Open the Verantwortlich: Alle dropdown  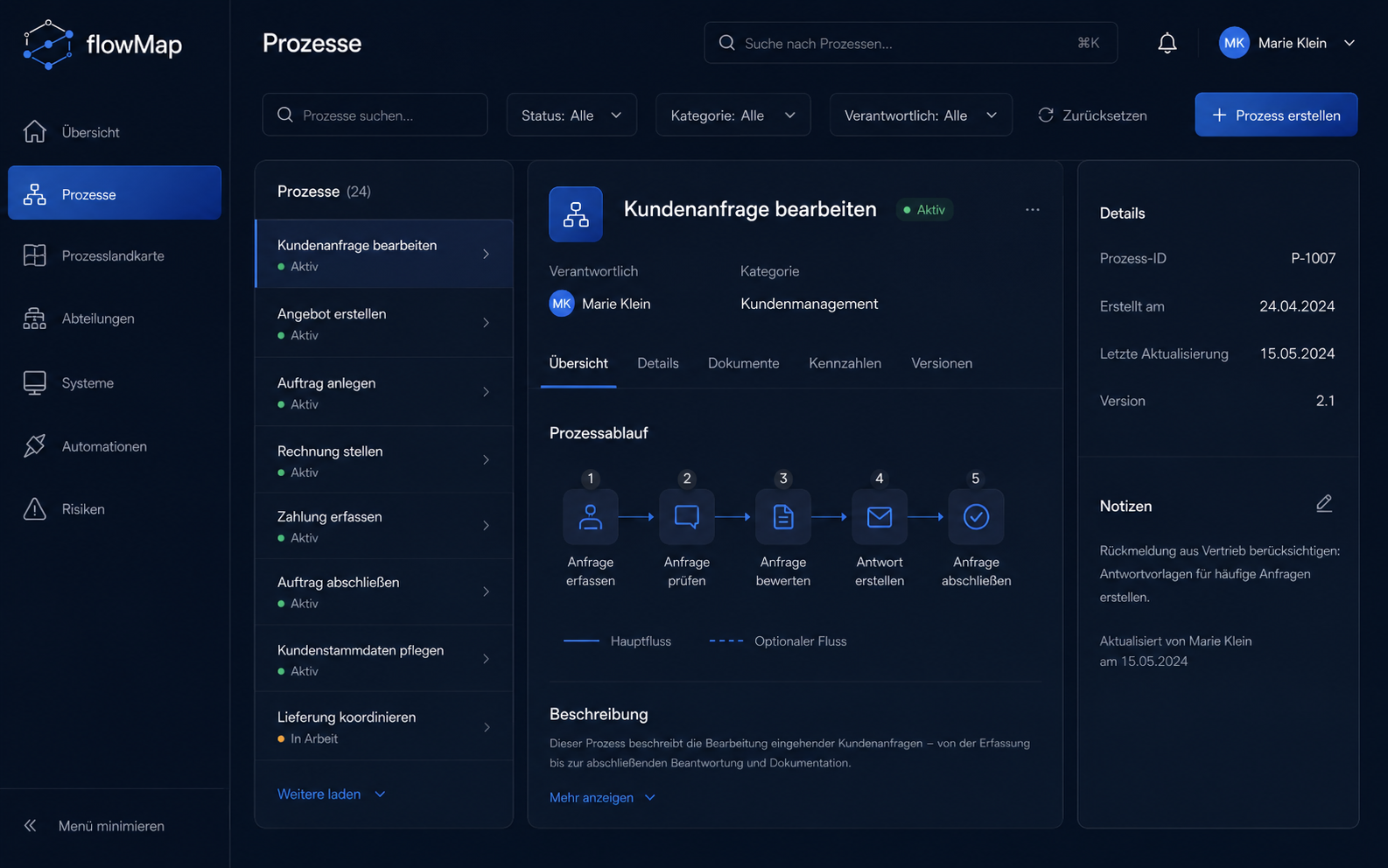click(x=921, y=115)
